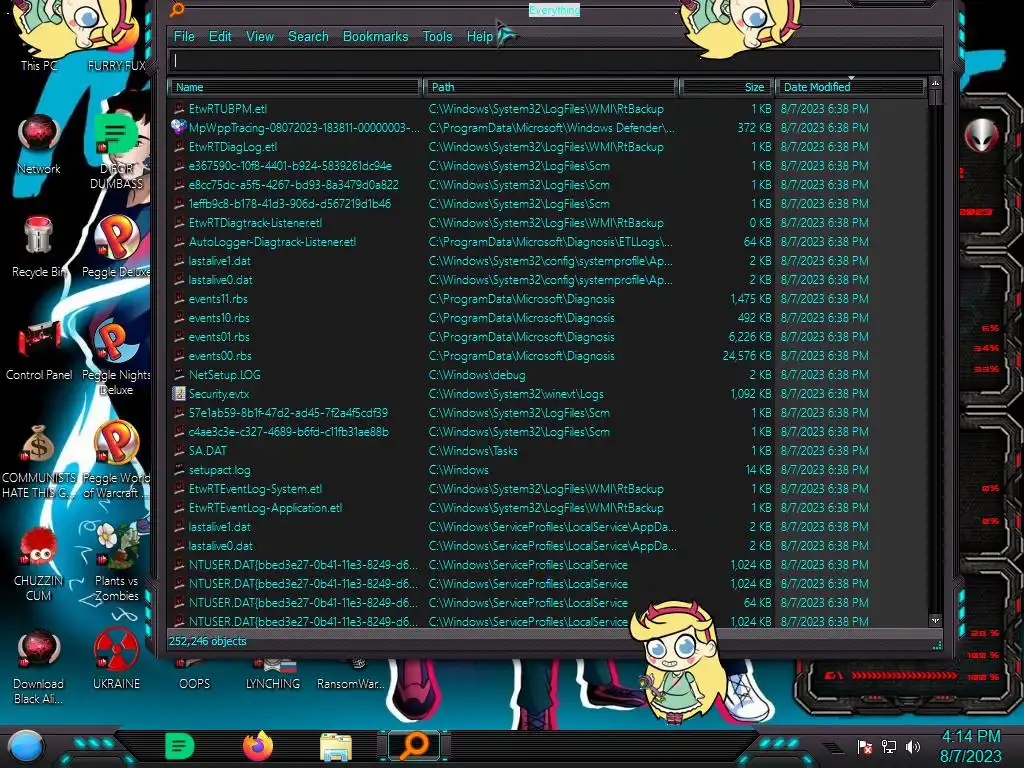Sort results by Path column header
Screen dimensions: 1024x768
[550, 87]
